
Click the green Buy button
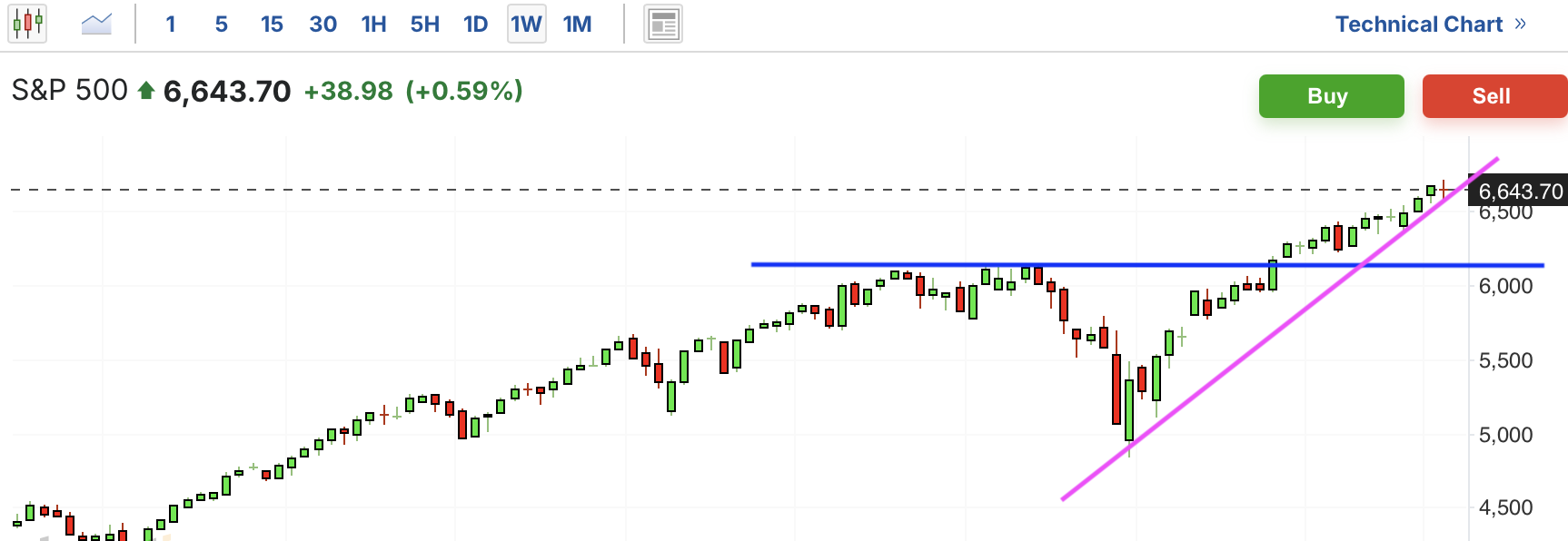pyautogui.click(x=1331, y=96)
